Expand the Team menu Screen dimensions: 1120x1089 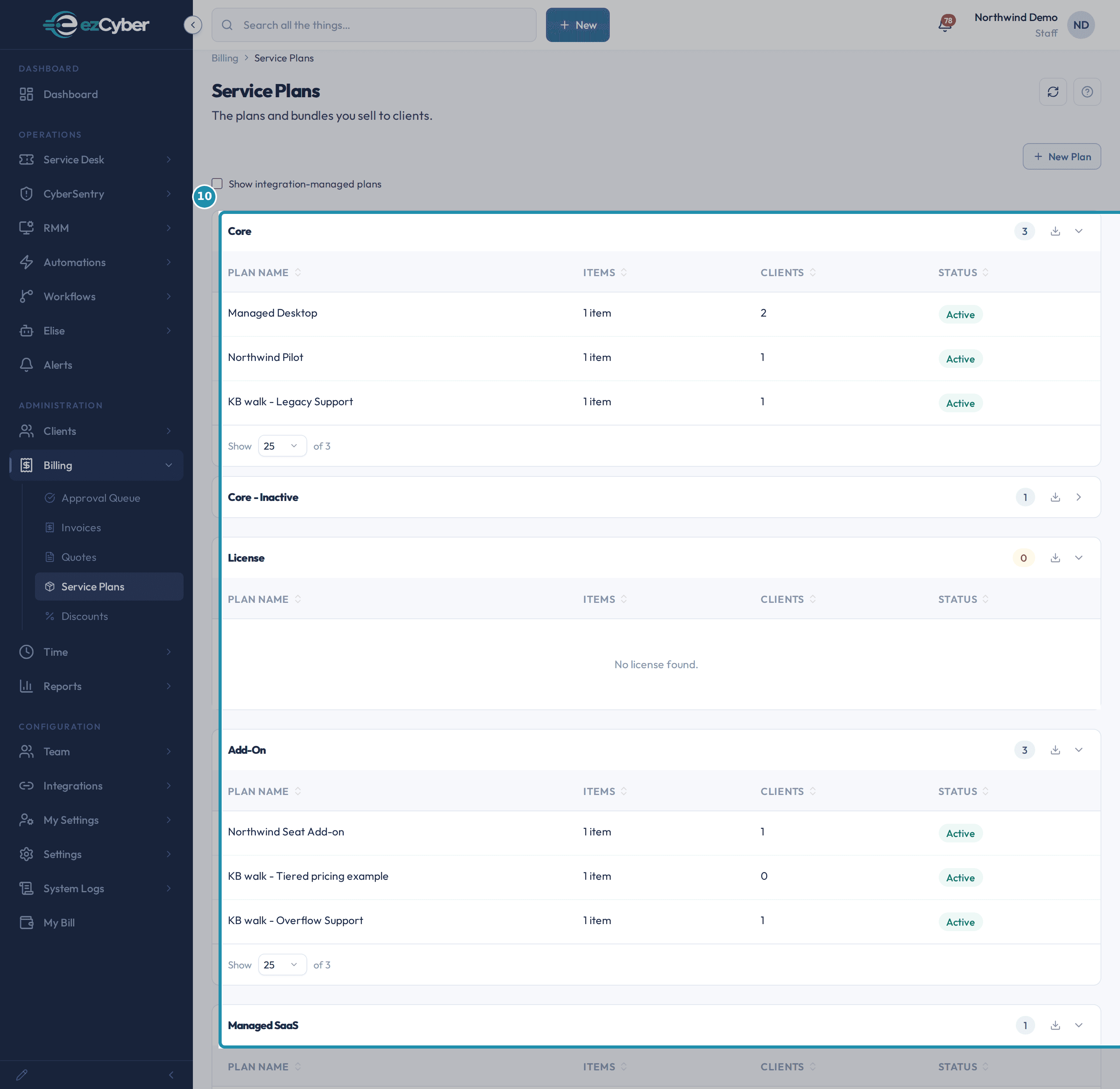tap(96, 751)
